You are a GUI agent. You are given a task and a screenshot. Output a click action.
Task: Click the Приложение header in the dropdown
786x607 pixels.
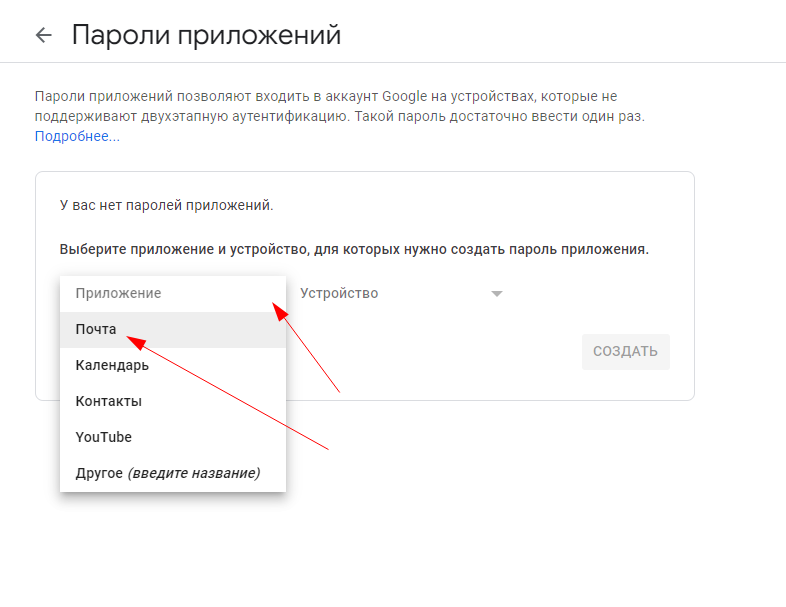[x=118, y=293]
